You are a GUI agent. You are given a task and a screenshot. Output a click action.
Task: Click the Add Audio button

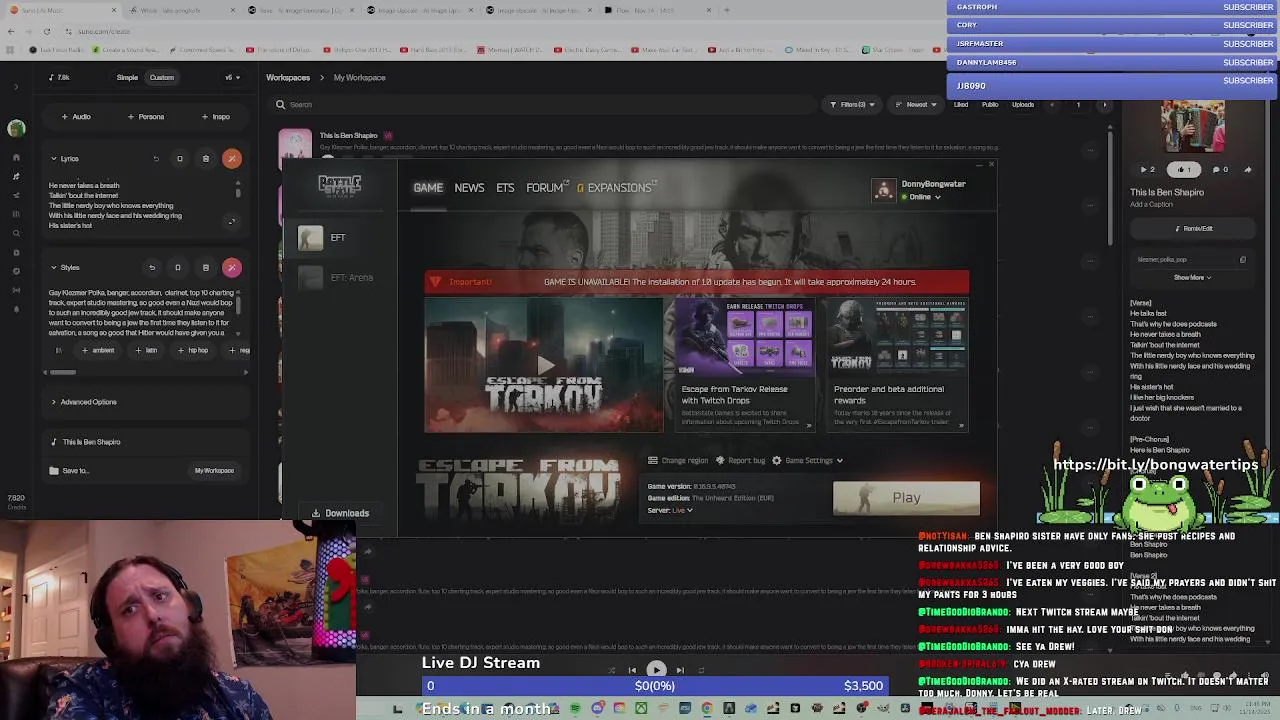click(x=76, y=117)
